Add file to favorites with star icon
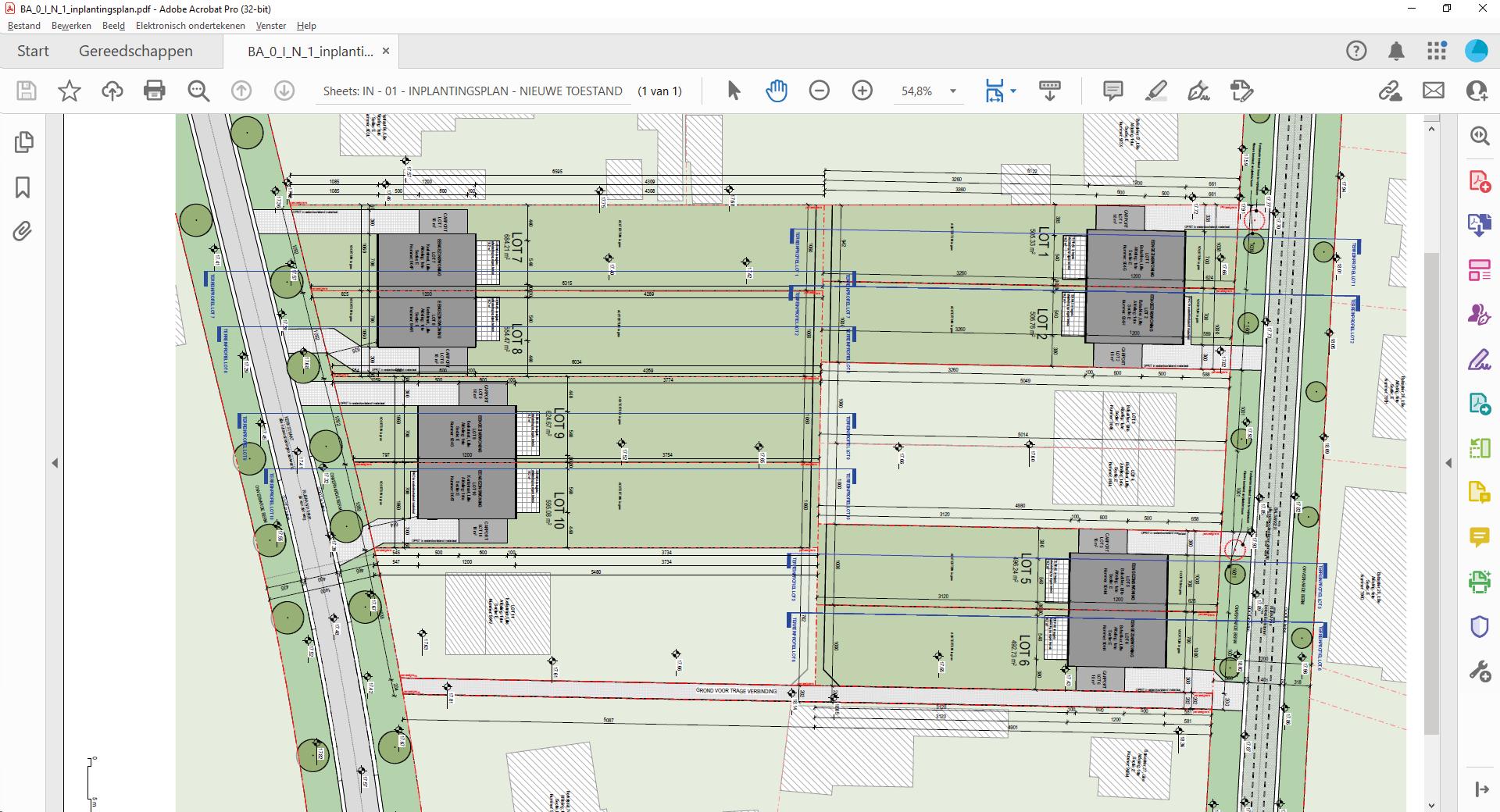Image resolution: width=1500 pixels, height=812 pixels. [x=70, y=91]
